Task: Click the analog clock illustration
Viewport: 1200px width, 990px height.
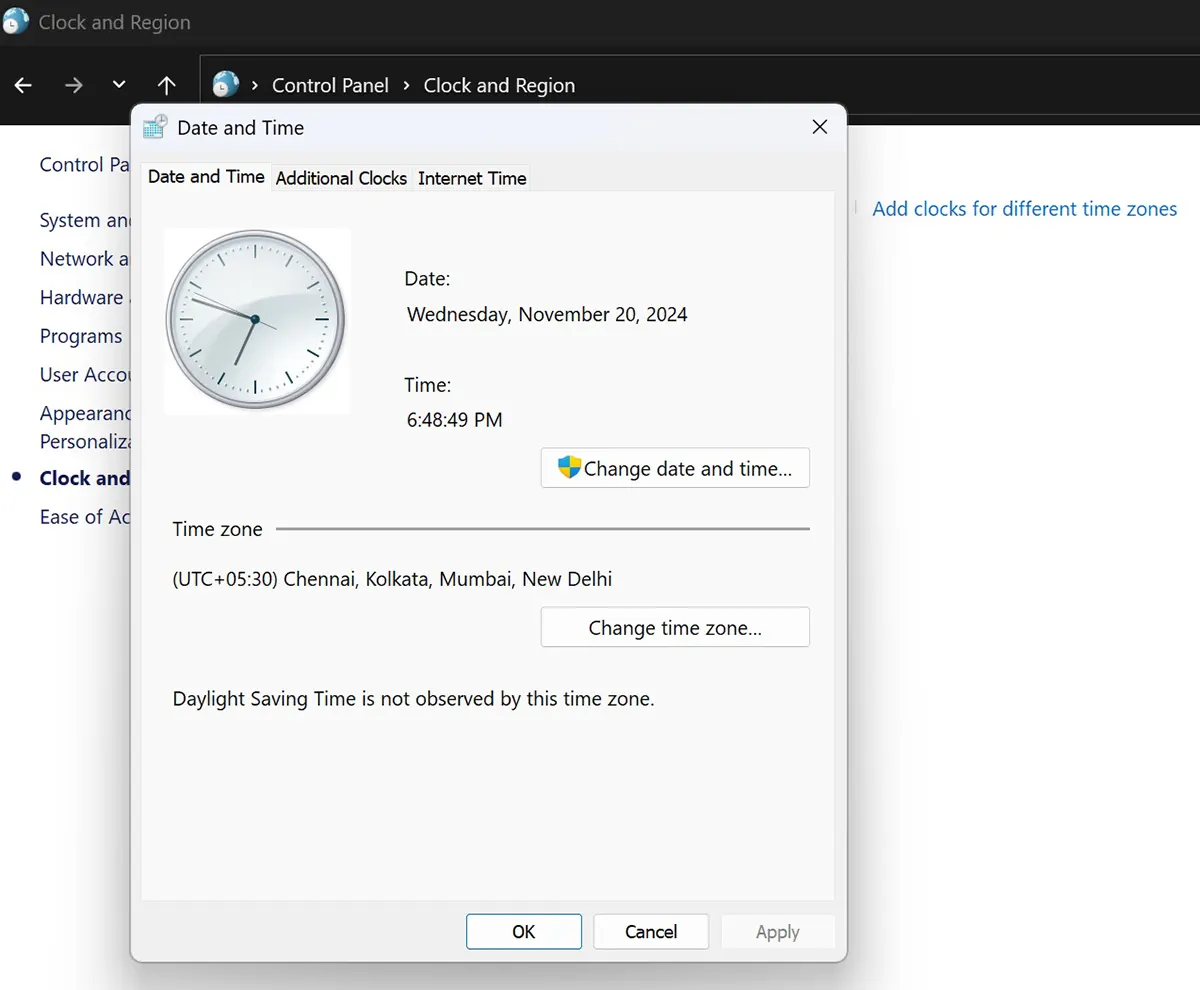Action: pos(256,320)
